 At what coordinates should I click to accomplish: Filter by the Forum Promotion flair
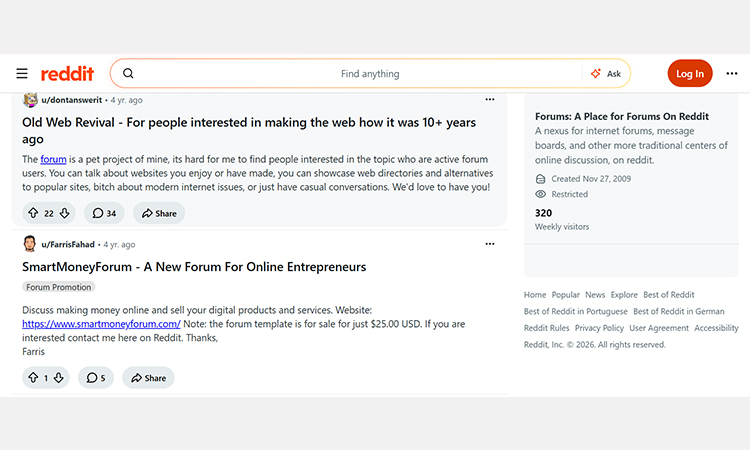coord(58,287)
